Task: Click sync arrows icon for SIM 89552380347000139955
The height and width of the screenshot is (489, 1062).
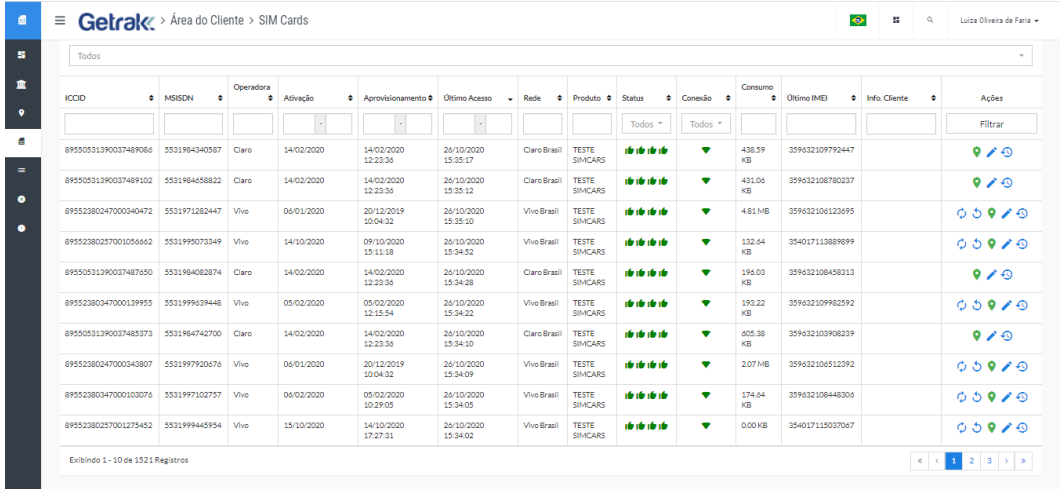Action: 961,305
